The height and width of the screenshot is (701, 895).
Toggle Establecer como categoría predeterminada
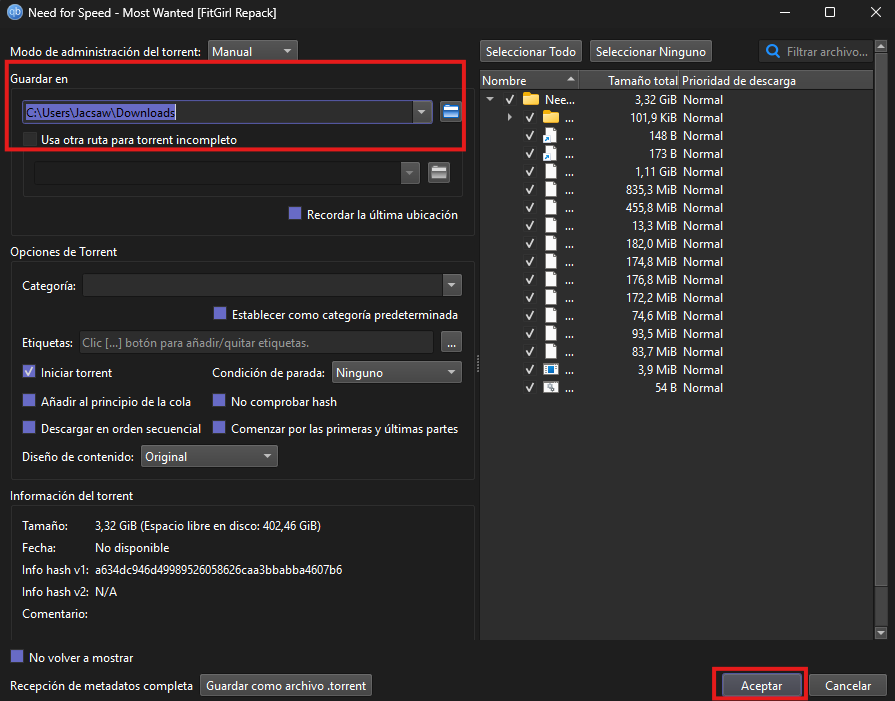tap(220, 314)
